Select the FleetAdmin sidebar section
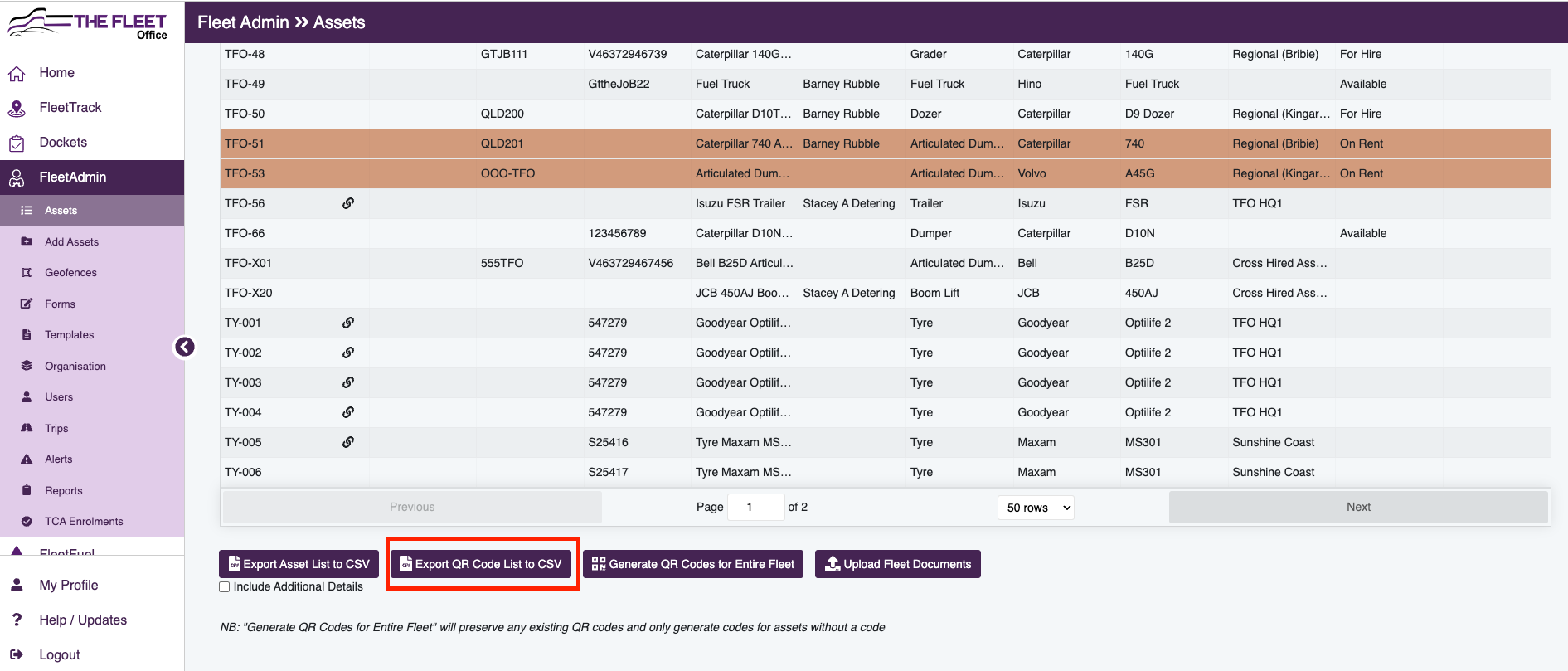This screenshot has width=1568, height=671. pos(92,177)
